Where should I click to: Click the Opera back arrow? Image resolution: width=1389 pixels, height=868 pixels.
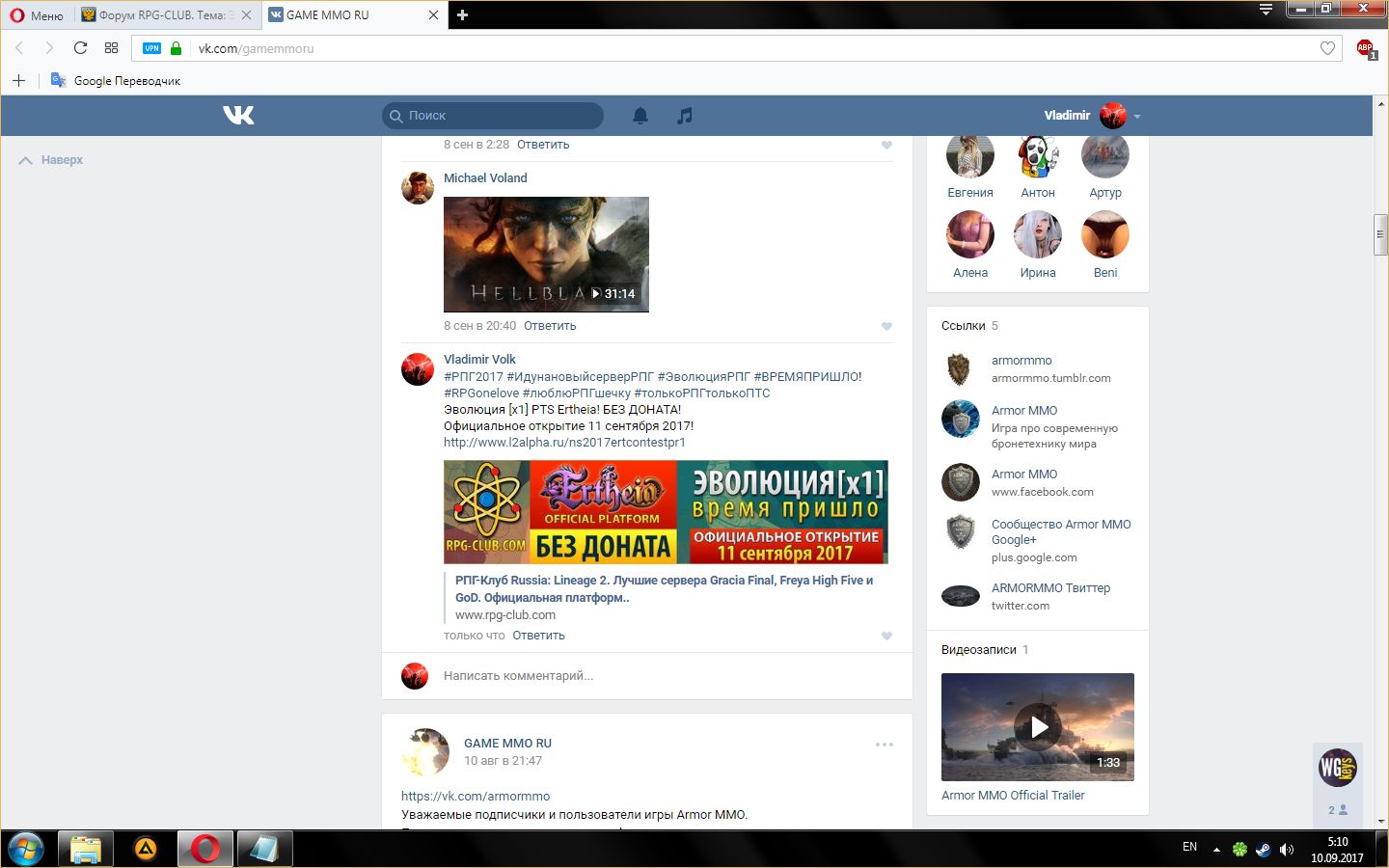click(19, 48)
